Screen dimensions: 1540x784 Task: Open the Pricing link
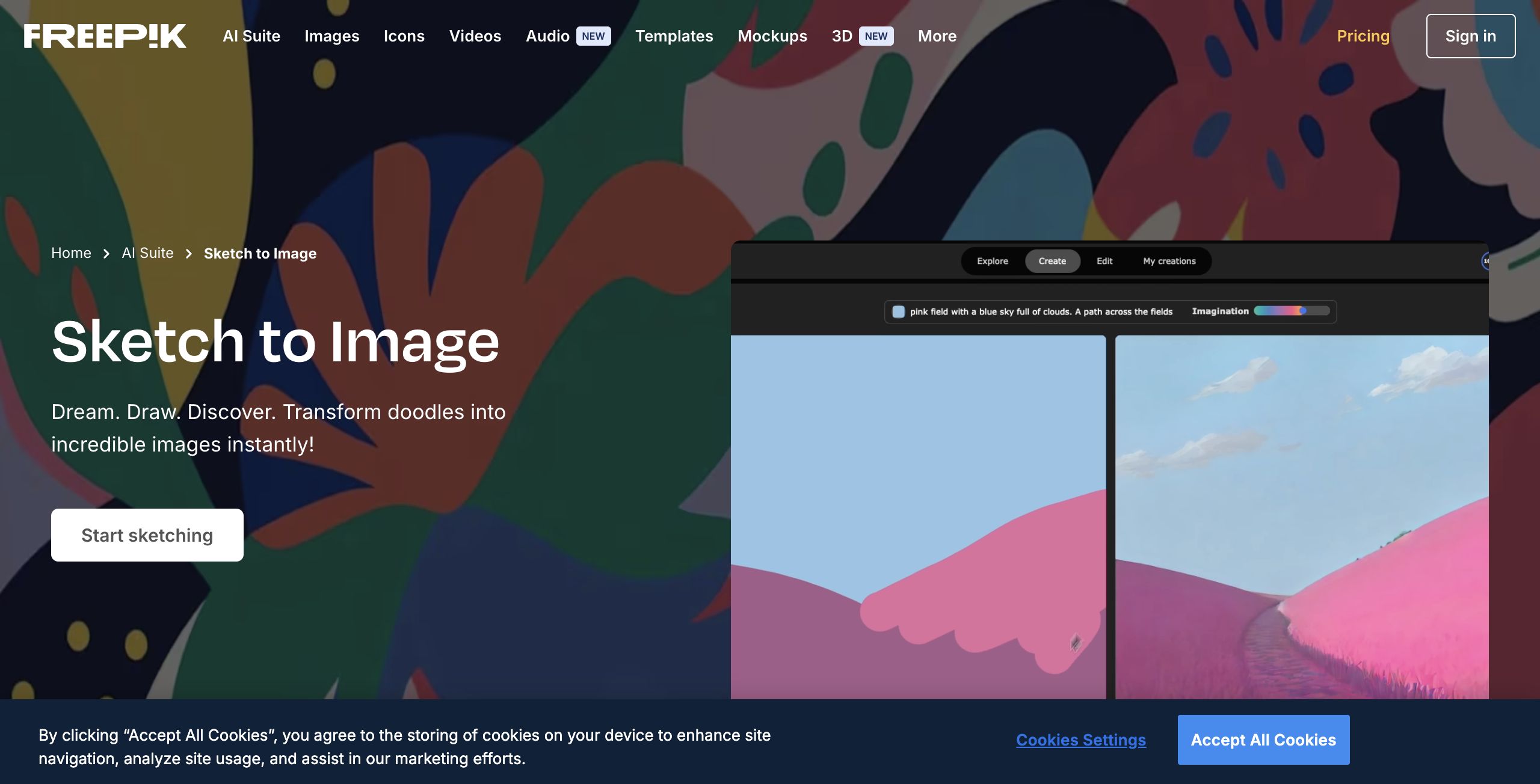1363,36
